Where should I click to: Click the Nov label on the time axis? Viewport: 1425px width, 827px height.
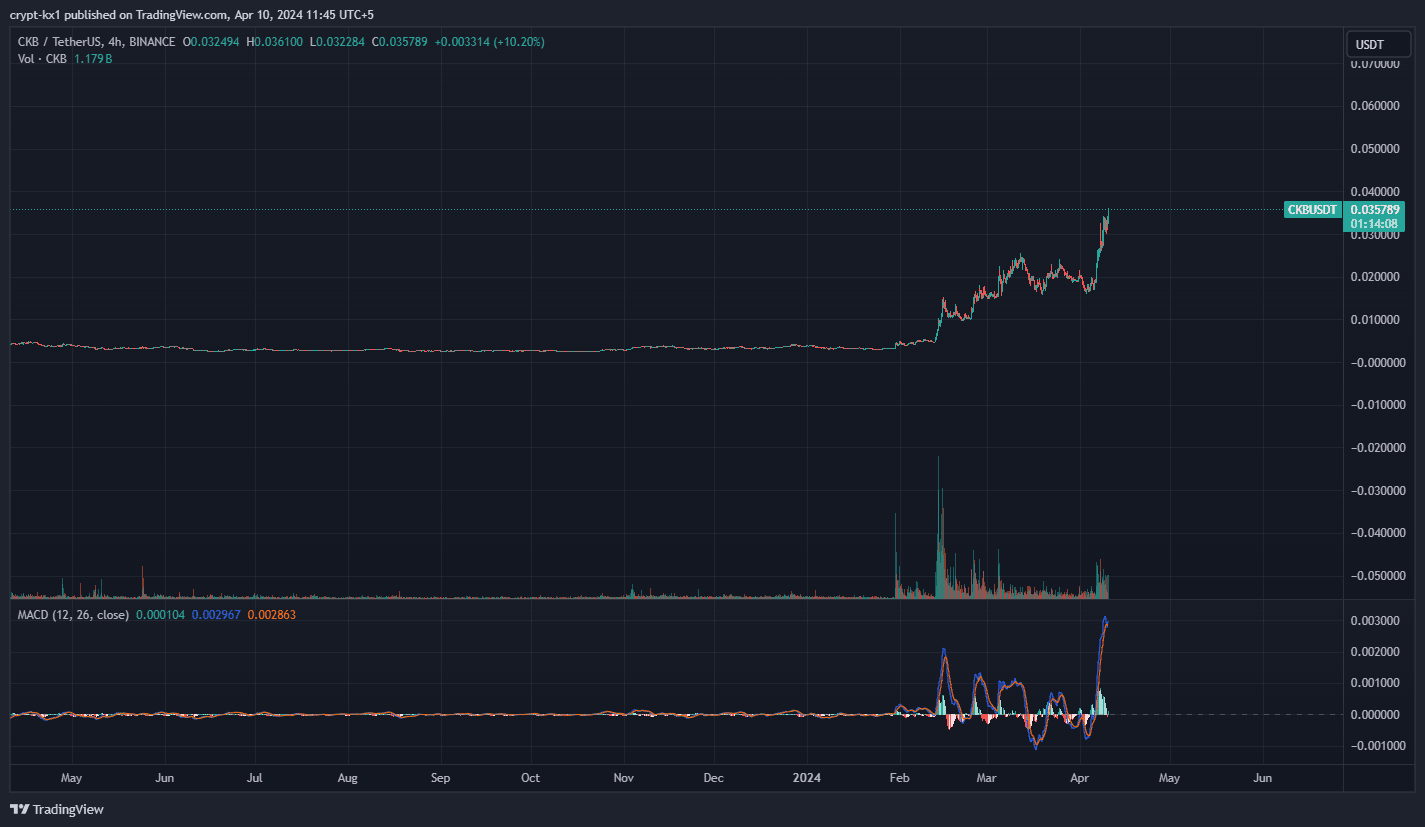(624, 777)
